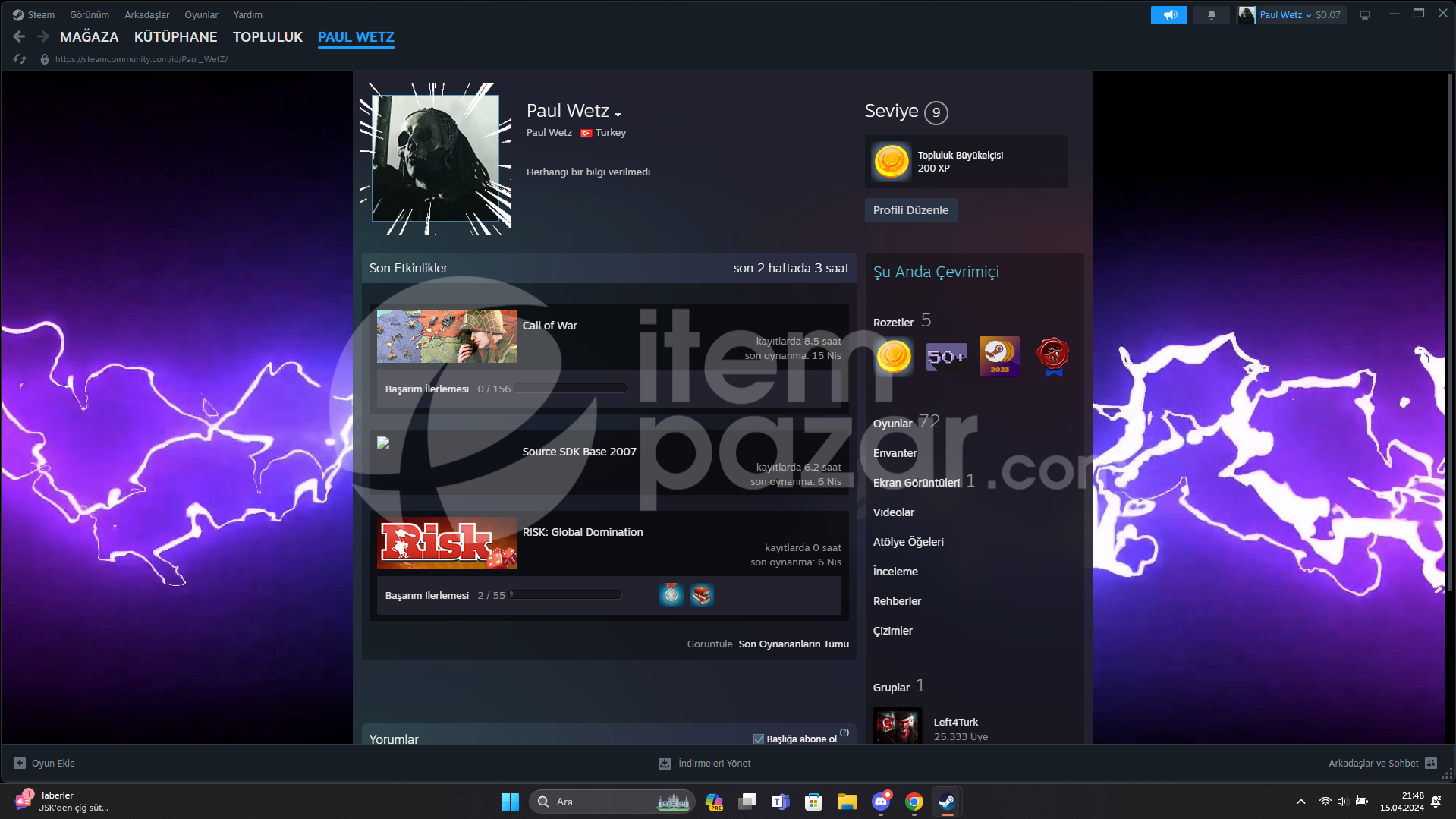This screenshot has width=1456, height=819.
Task: Click the padlock icon beside the URL
Action: tap(45, 59)
